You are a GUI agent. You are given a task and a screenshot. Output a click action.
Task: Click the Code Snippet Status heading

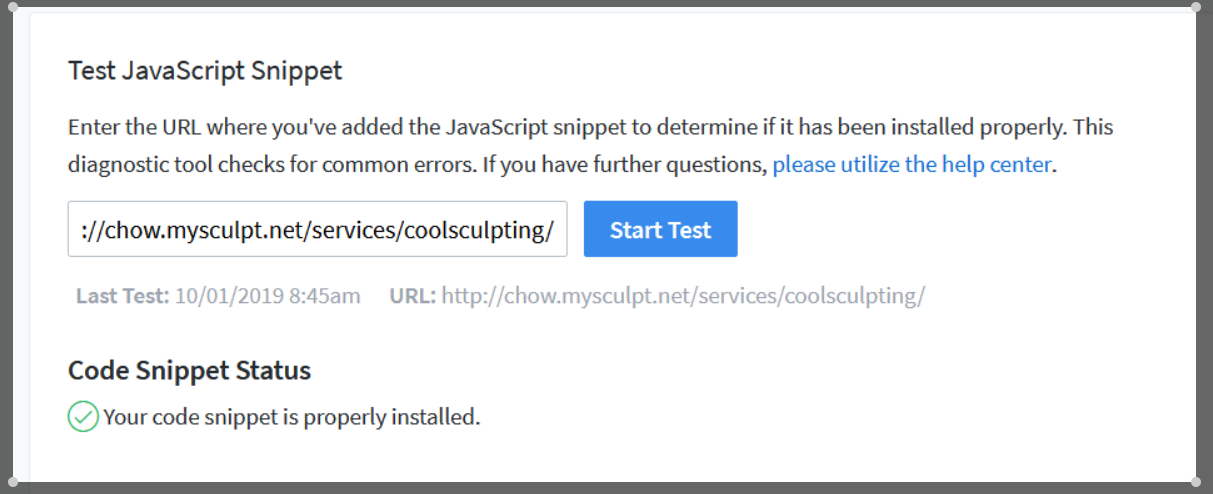point(189,371)
